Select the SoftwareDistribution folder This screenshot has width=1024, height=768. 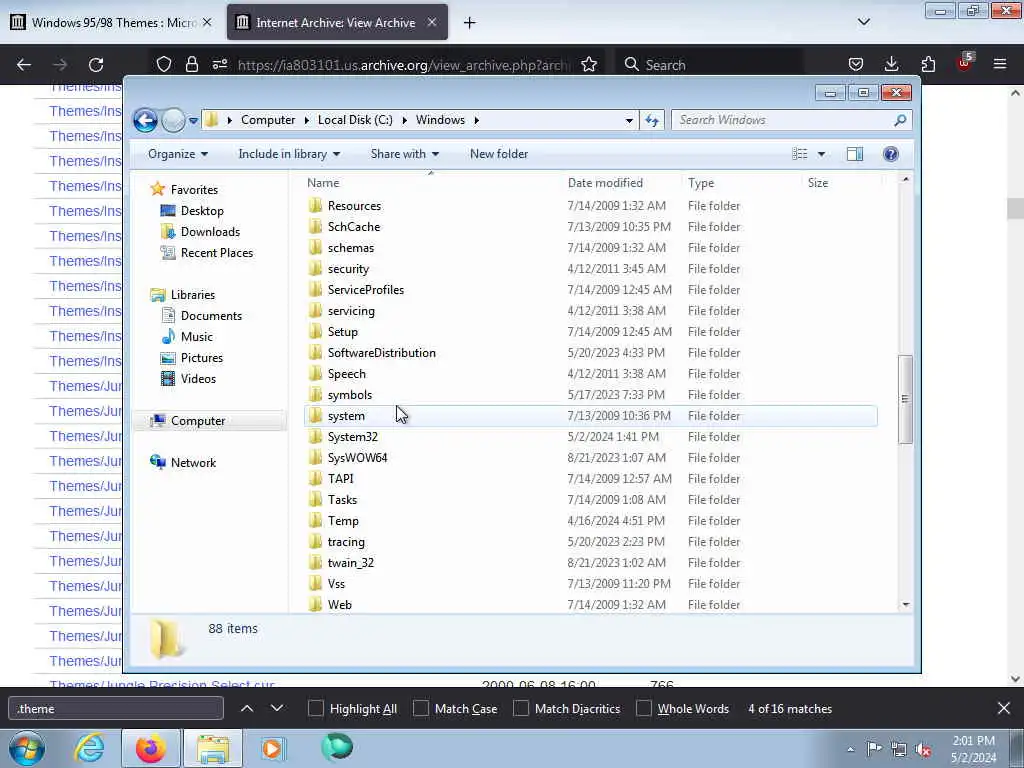[381, 353]
